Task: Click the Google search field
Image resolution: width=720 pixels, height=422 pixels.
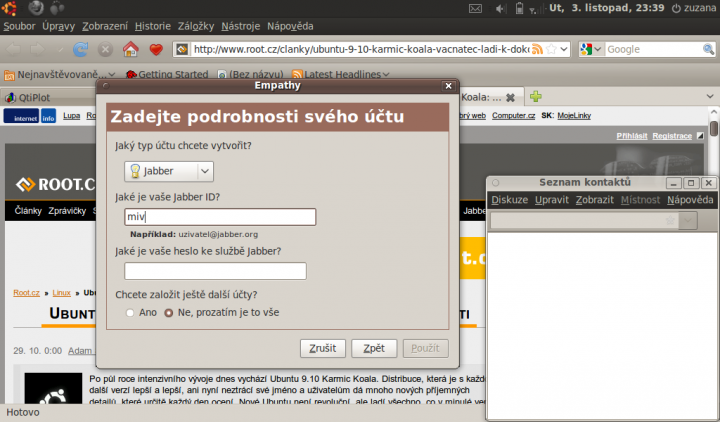Action: point(653,49)
